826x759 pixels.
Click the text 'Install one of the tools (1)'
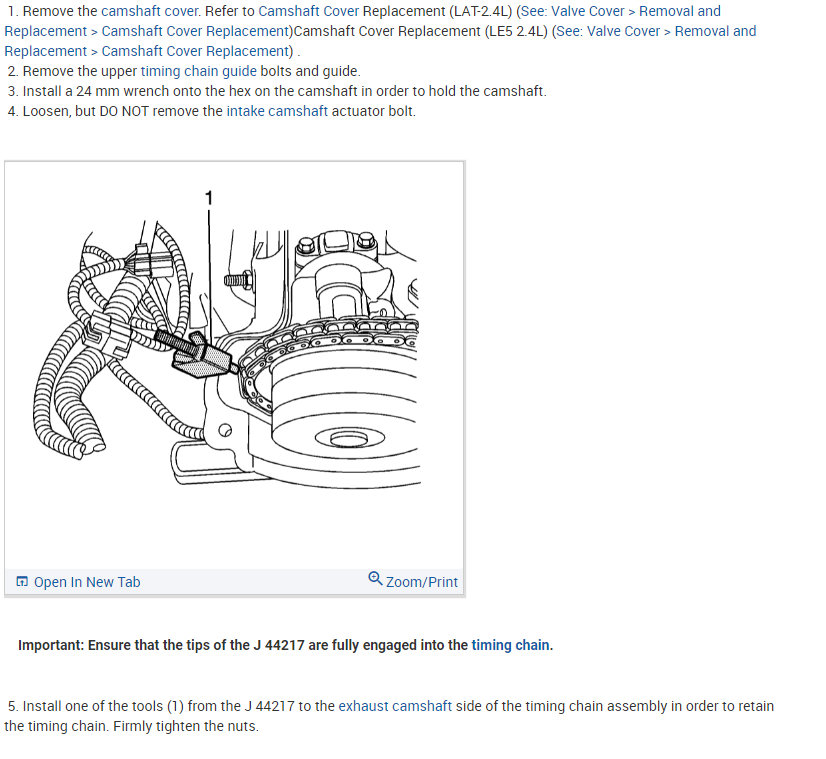click(103, 706)
